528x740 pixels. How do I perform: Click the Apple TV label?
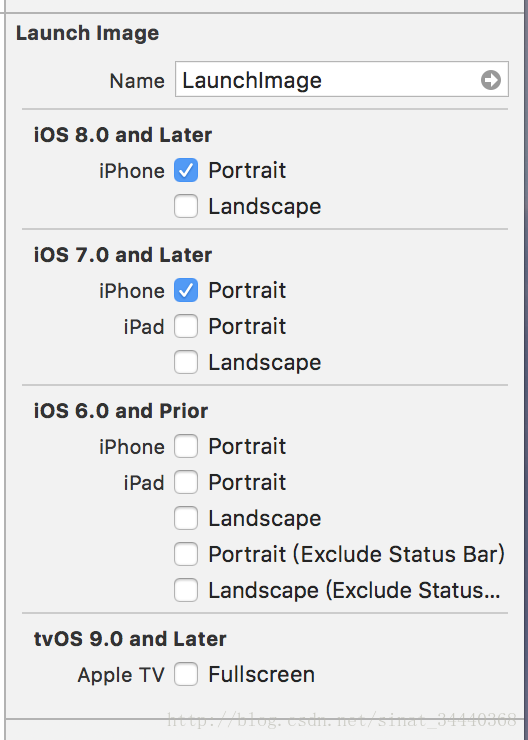pyautogui.click(x=121, y=675)
